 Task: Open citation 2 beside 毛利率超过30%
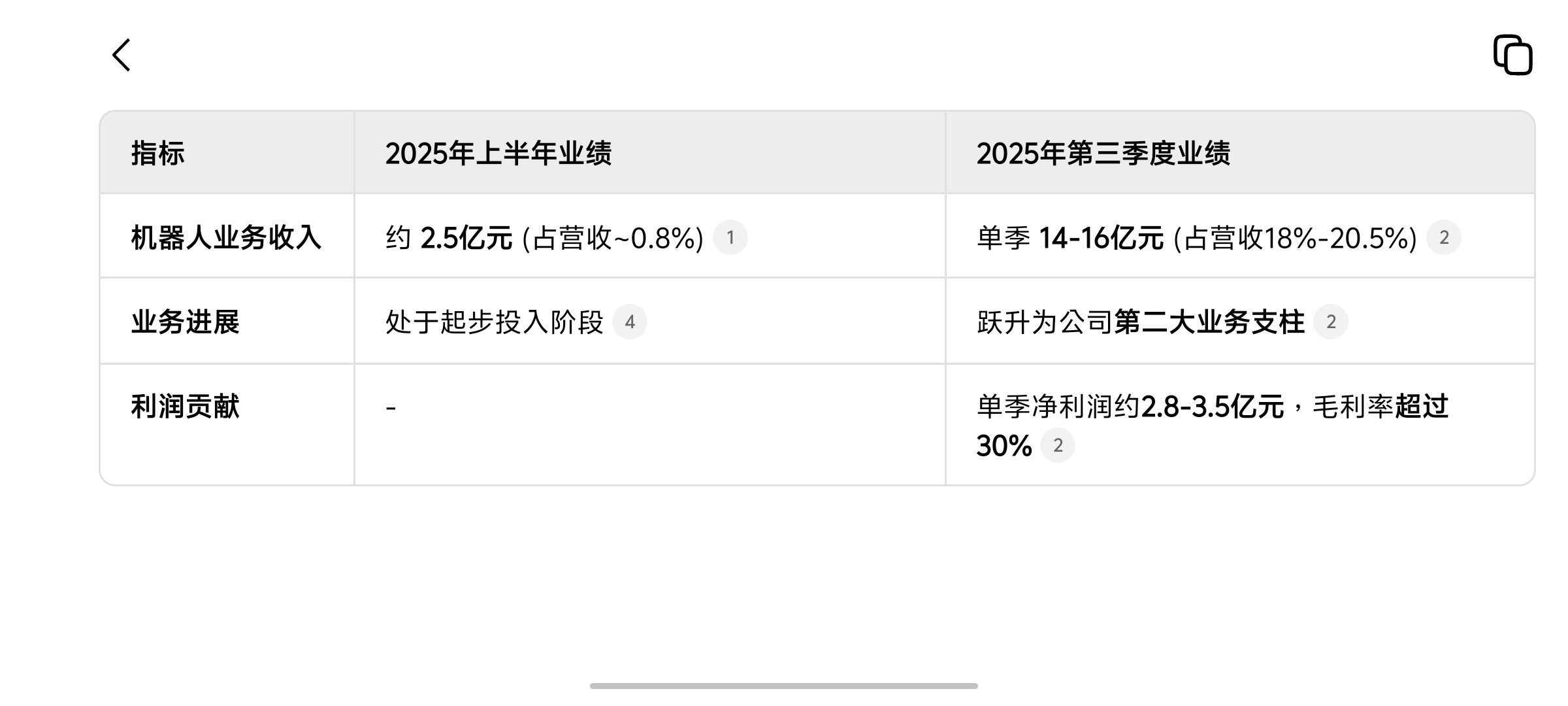pos(1057,446)
